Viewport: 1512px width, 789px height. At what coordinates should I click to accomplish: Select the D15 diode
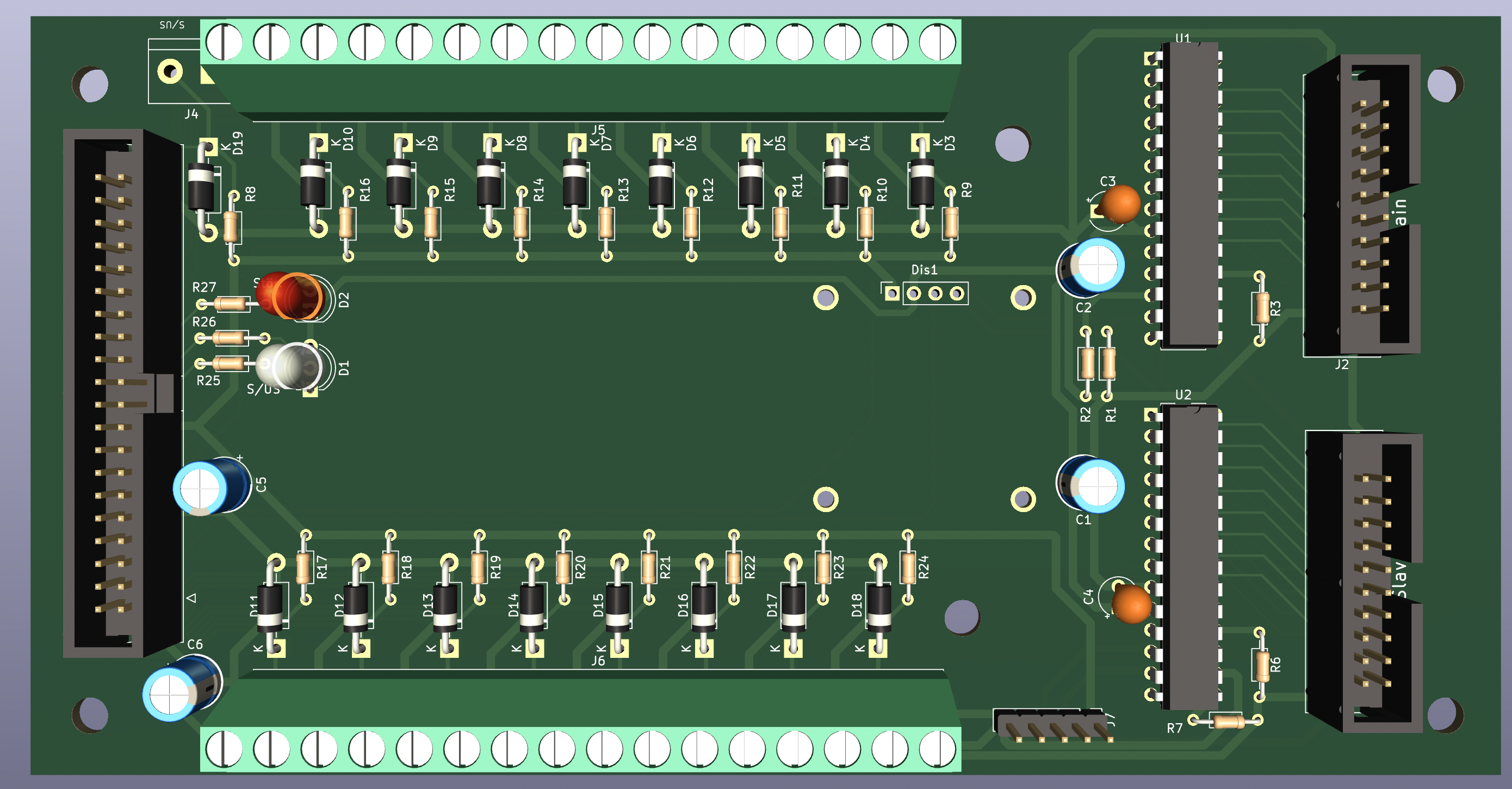pos(617,608)
